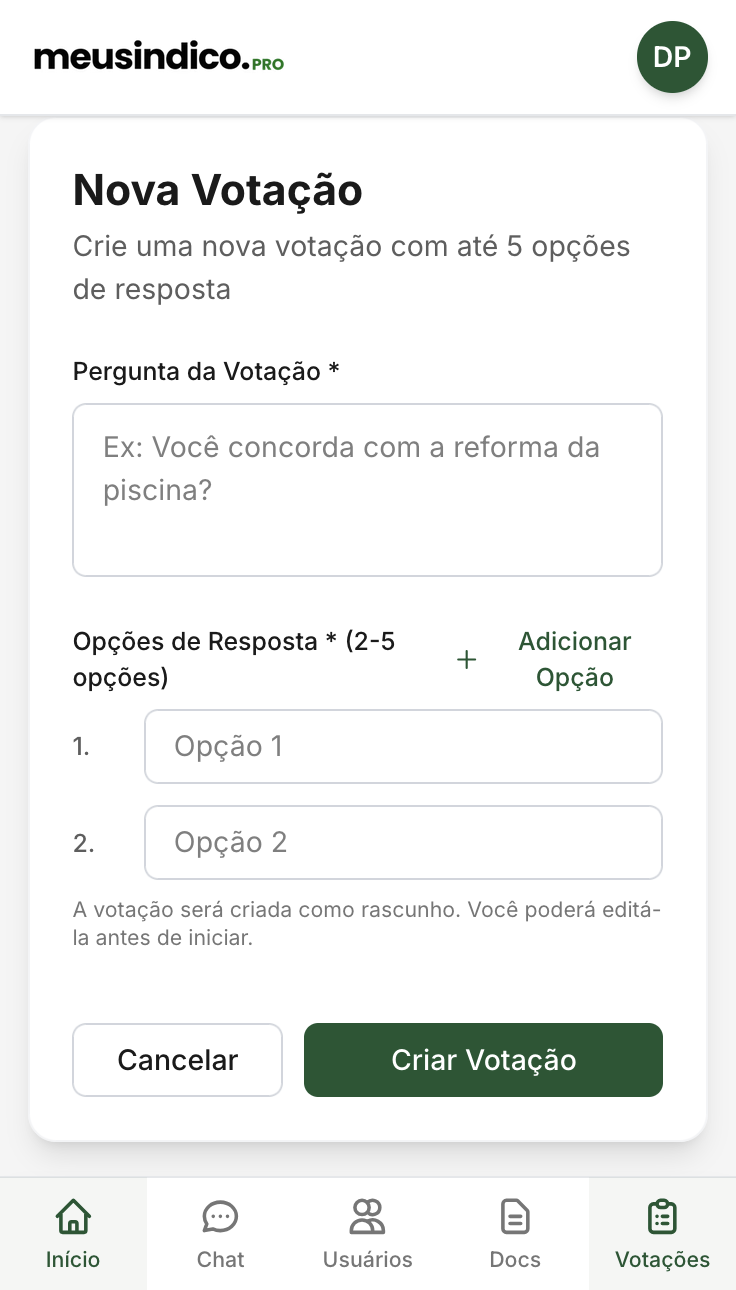736x1290 pixels.
Task: Select the Votações clipboard icon
Action: 662,1217
